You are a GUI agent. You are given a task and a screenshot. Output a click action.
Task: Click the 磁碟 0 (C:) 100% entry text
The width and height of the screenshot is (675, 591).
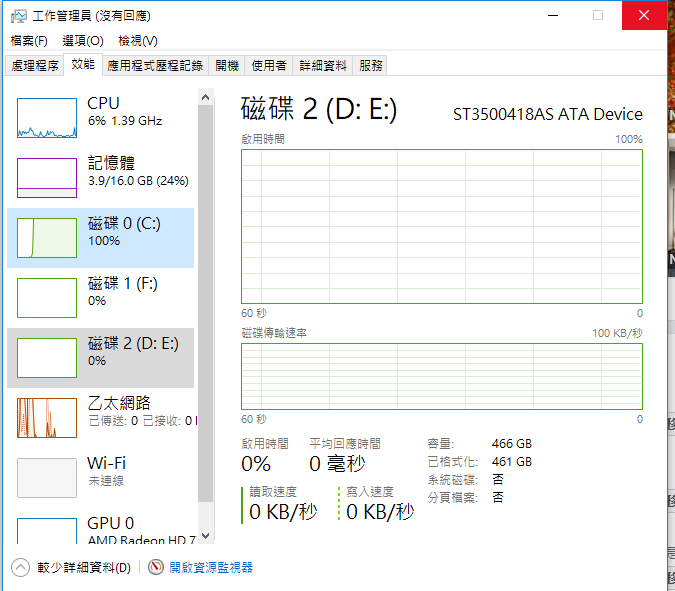point(124,231)
